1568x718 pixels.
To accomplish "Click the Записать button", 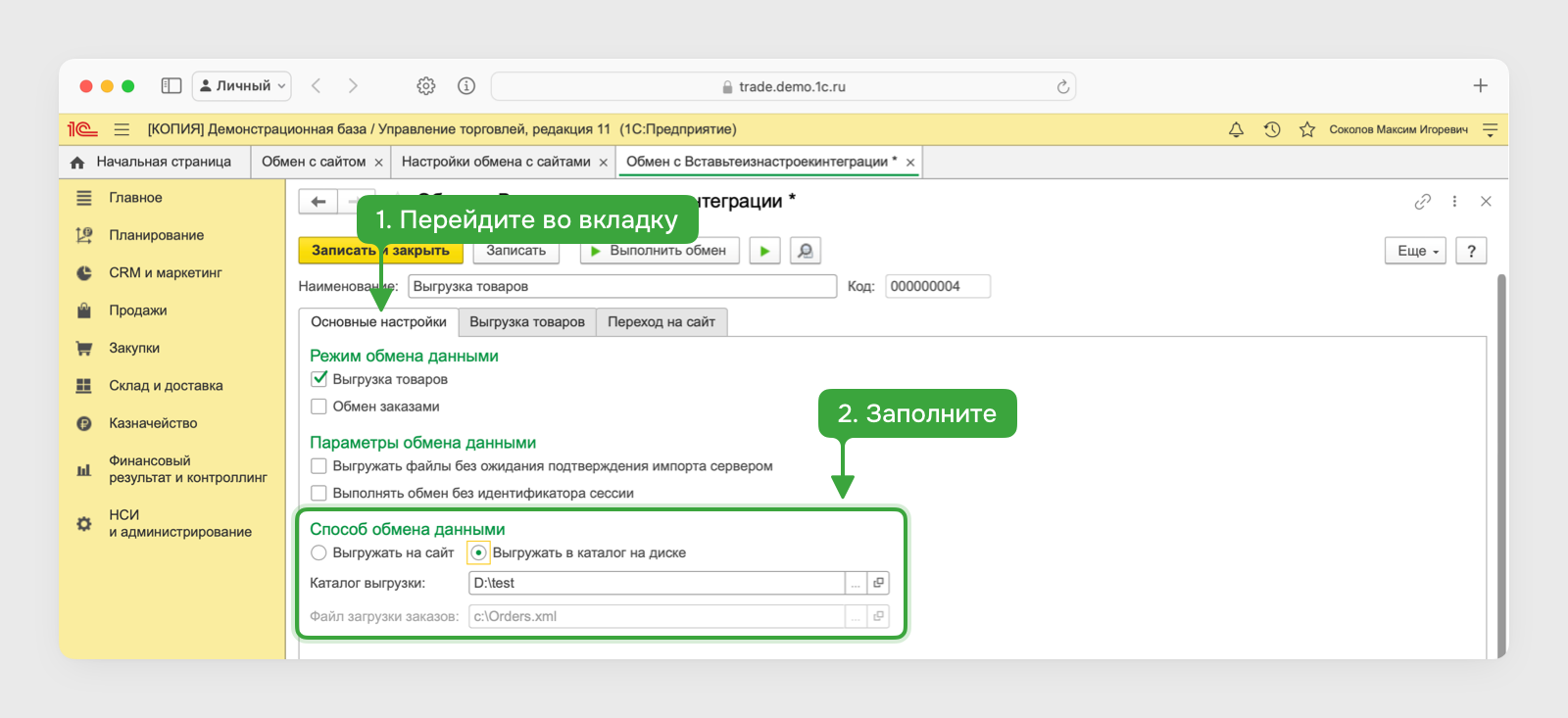I will (x=516, y=251).
